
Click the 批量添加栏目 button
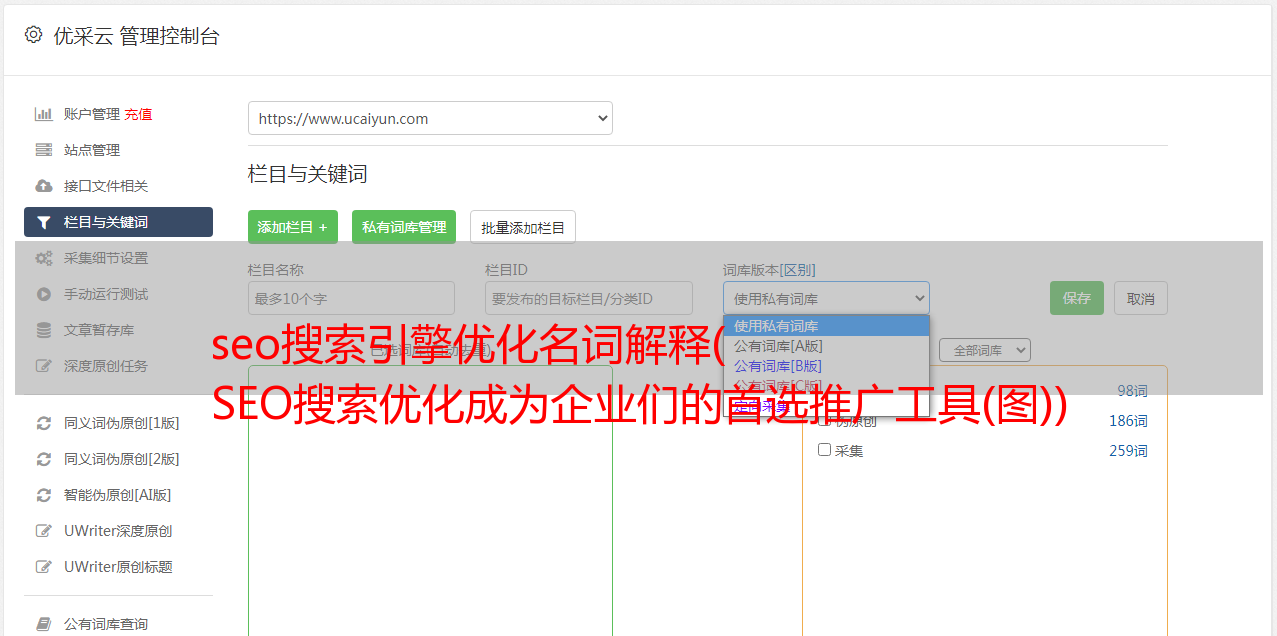tap(523, 227)
